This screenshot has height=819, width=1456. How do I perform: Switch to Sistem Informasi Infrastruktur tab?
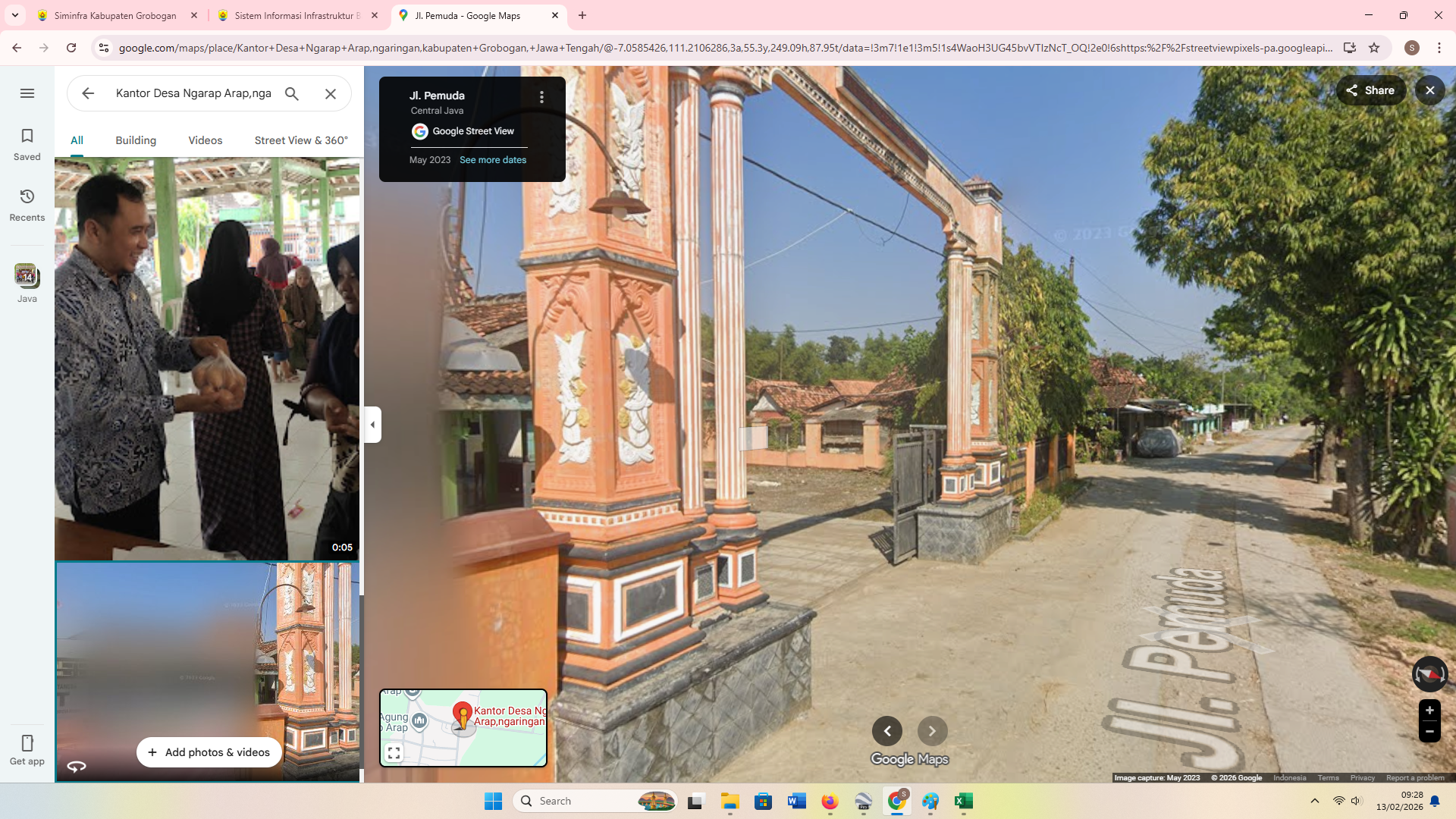click(297, 15)
